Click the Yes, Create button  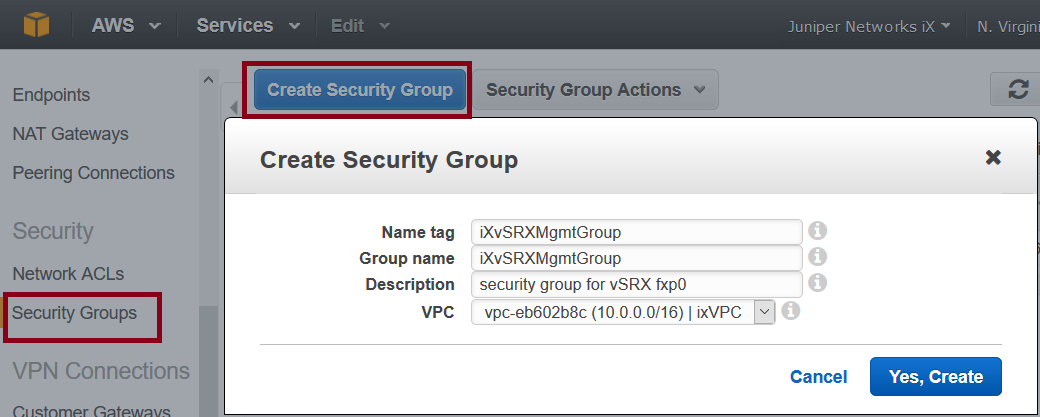pos(935,377)
